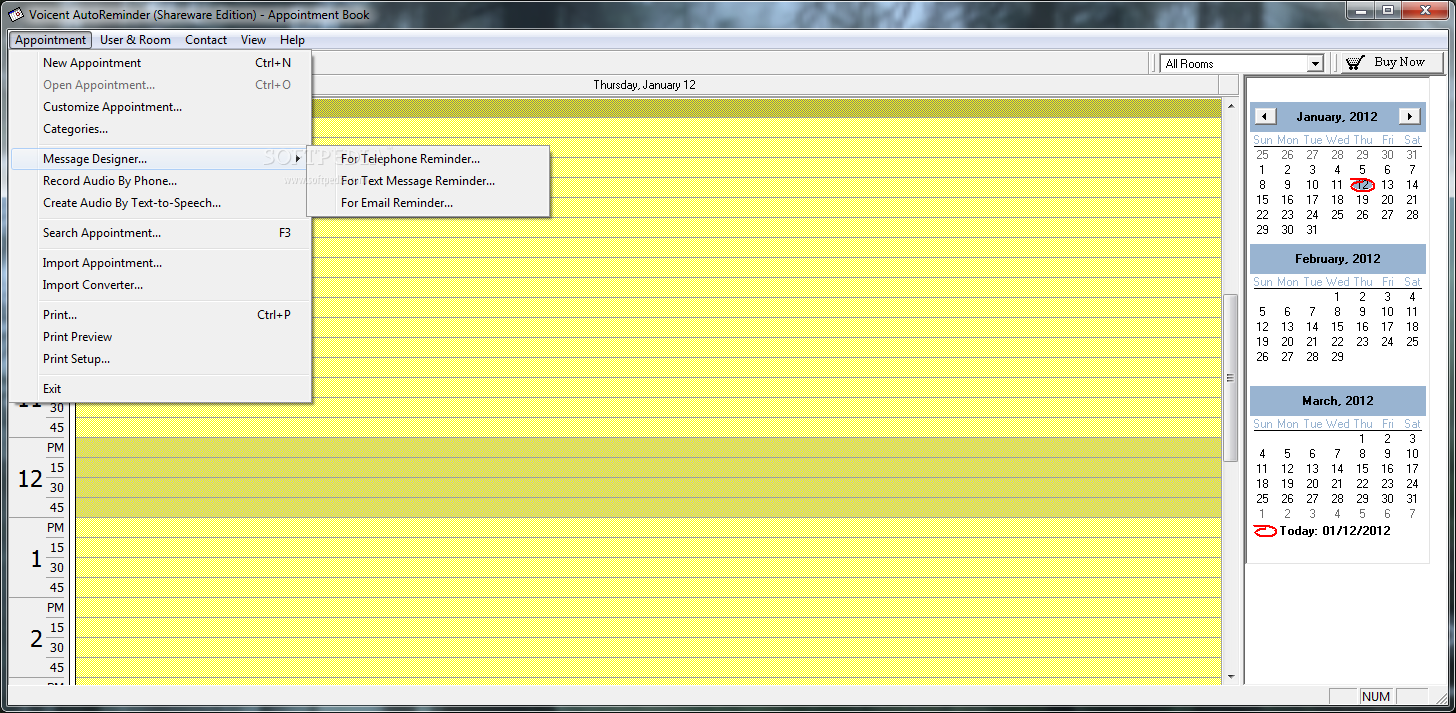Open Categories menu item
This screenshot has width=1456, height=713.
click(x=161, y=129)
